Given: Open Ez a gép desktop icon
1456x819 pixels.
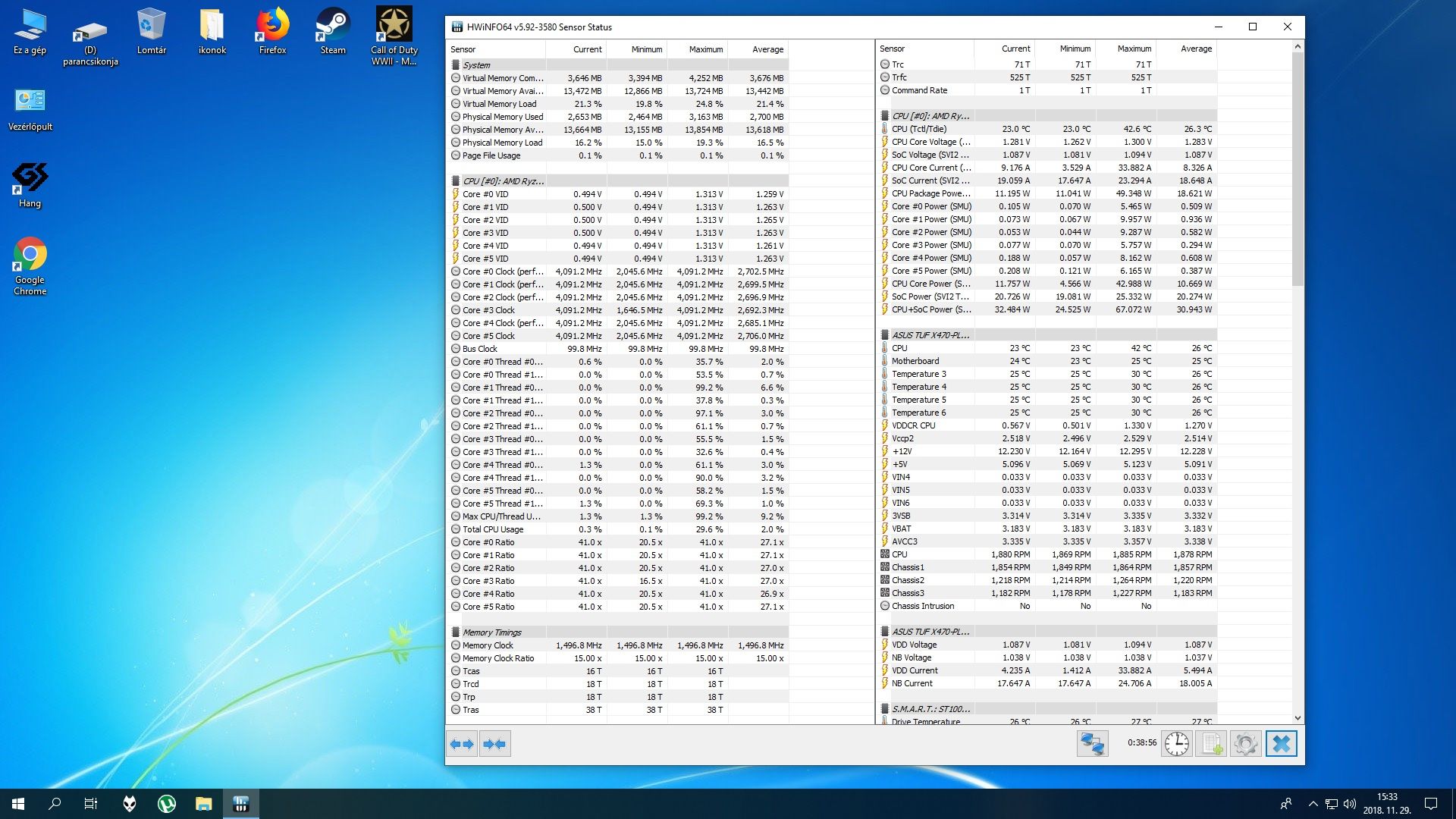Looking at the screenshot, I should point(30,32).
